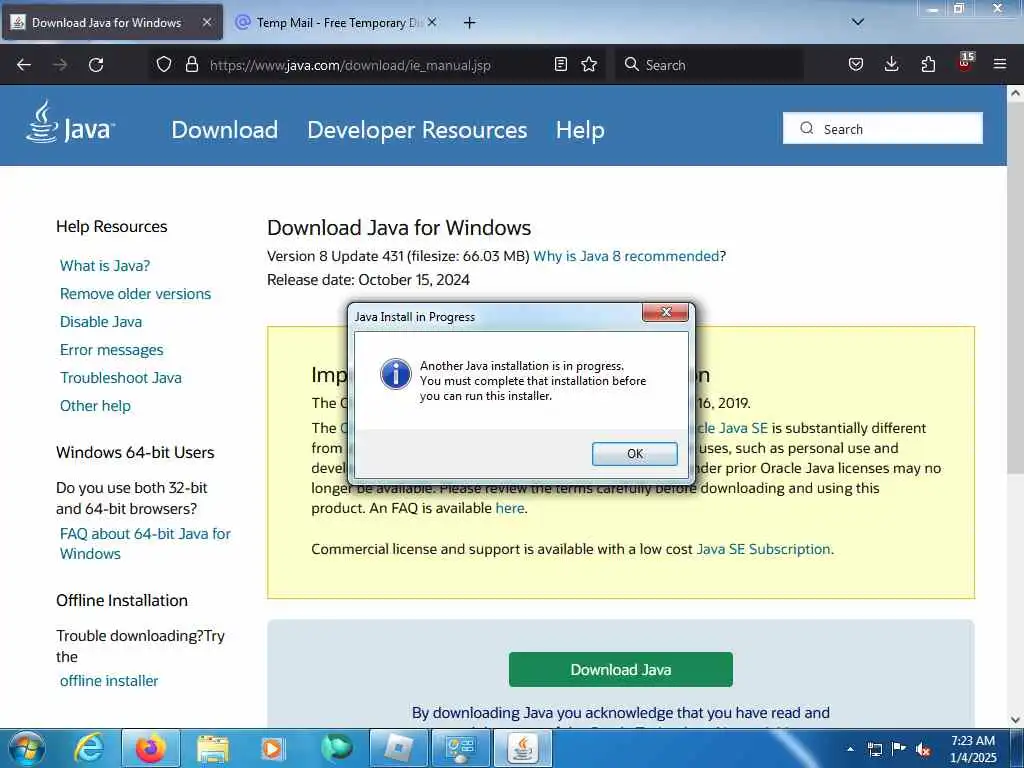Switch to Firefox in the taskbar

coord(150,748)
